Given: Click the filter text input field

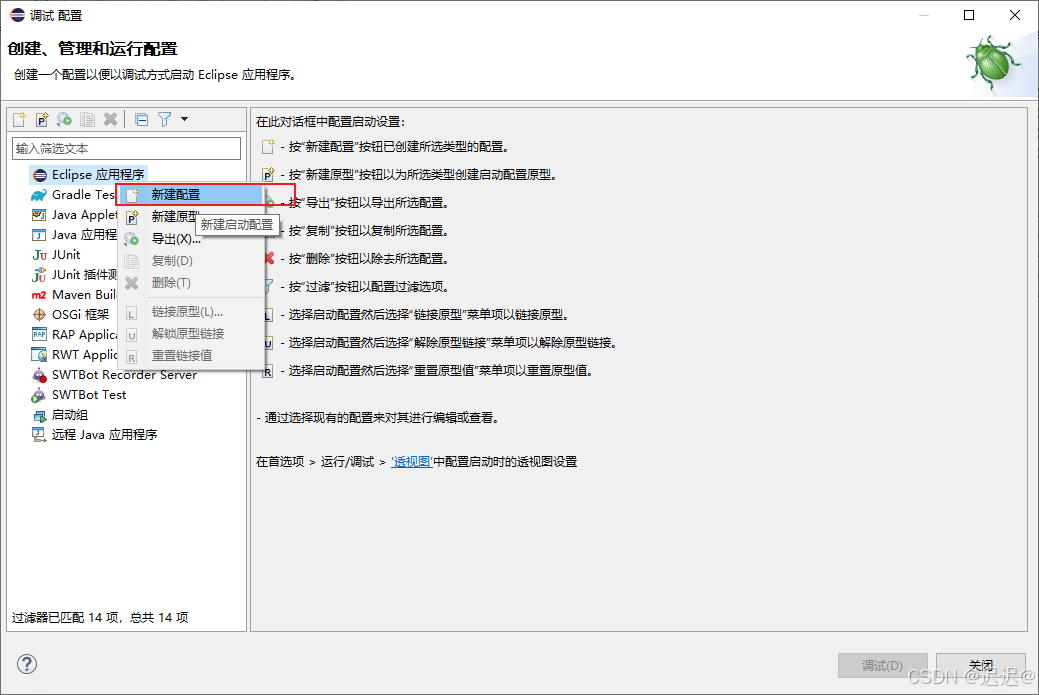Looking at the screenshot, I should (127, 148).
